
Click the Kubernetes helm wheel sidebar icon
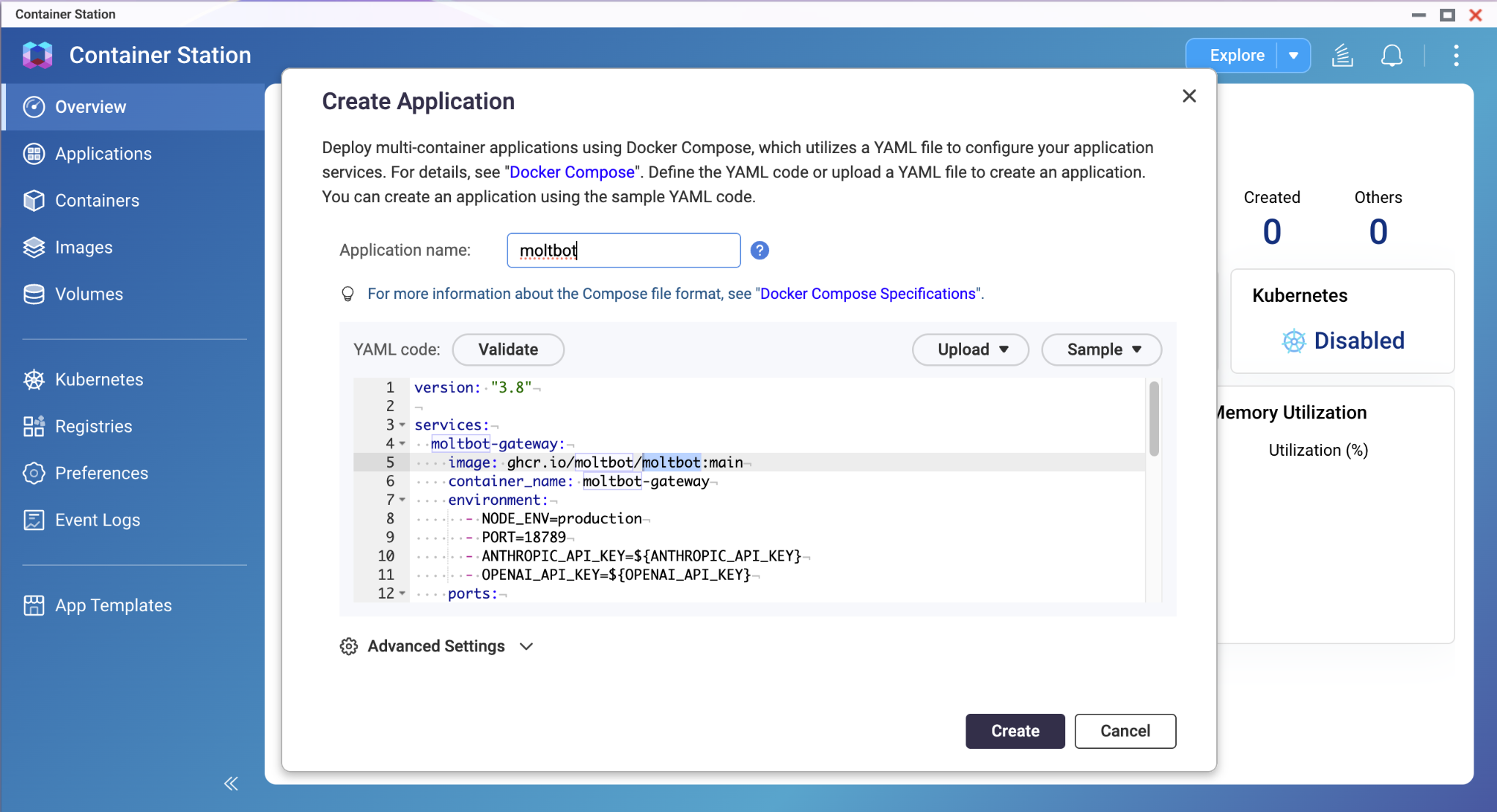pyautogui.click(x=34, y=380)
